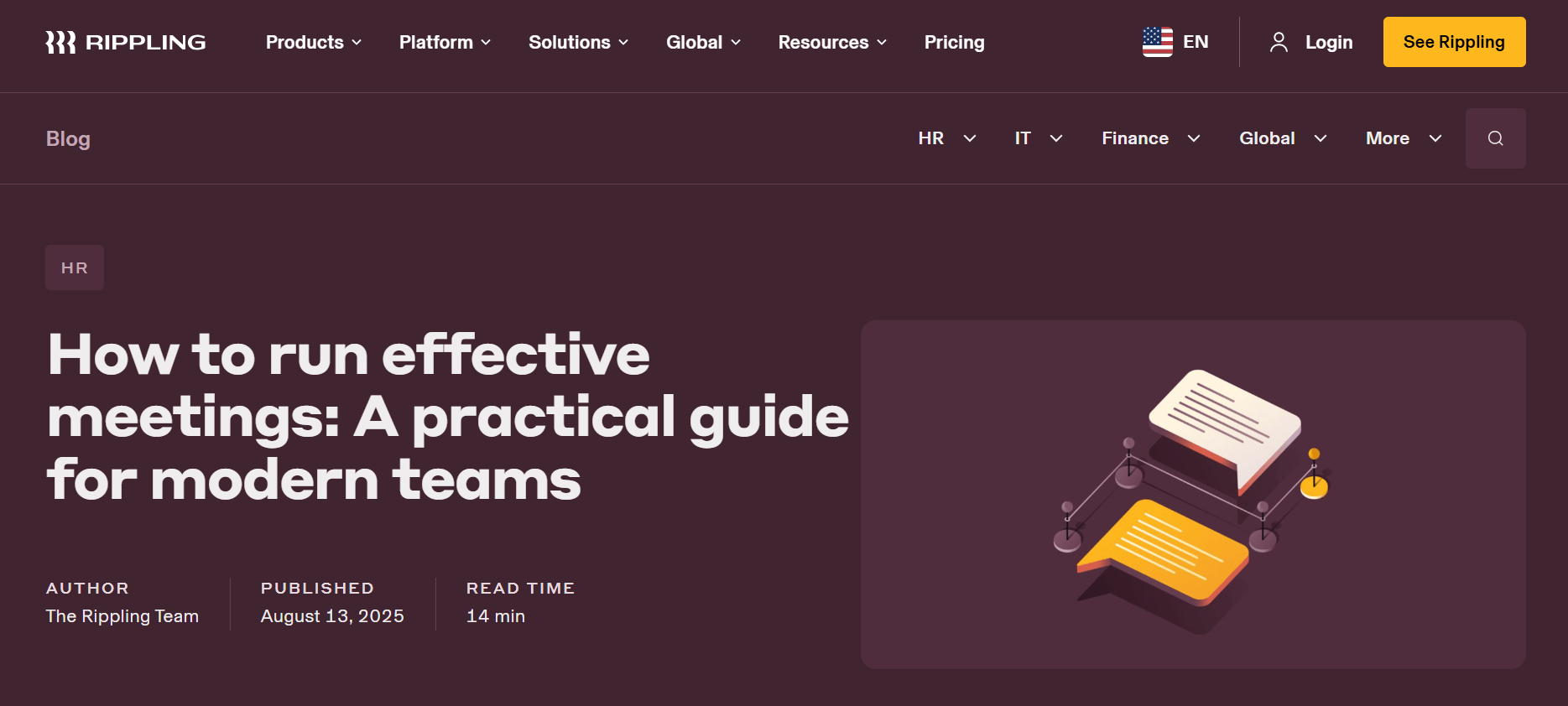Expand the Resources dropdown menu
Image resolution: width=1568 pixels, height=706 pixels.
832,42
